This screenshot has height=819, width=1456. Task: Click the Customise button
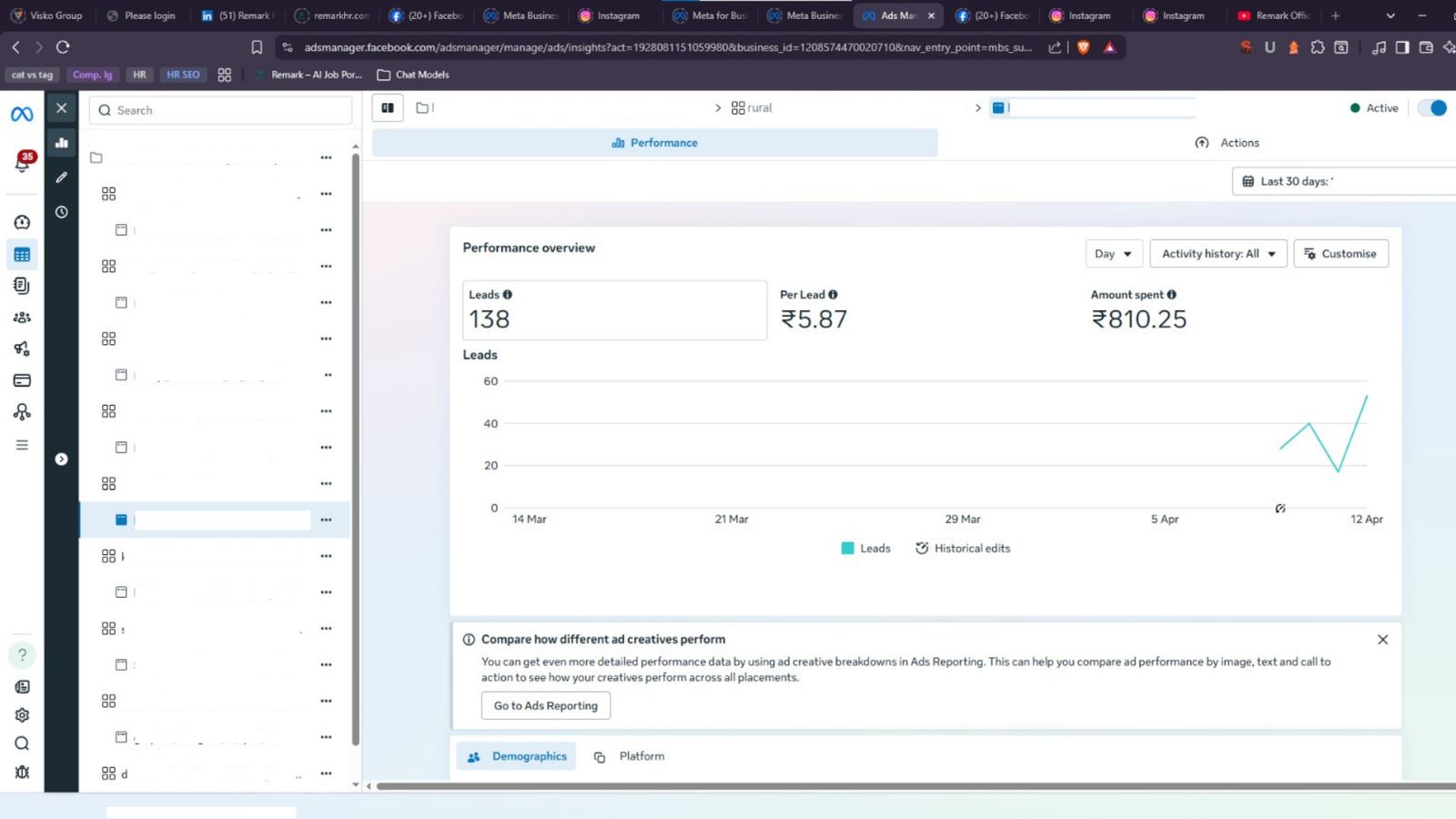point(1340,254)
